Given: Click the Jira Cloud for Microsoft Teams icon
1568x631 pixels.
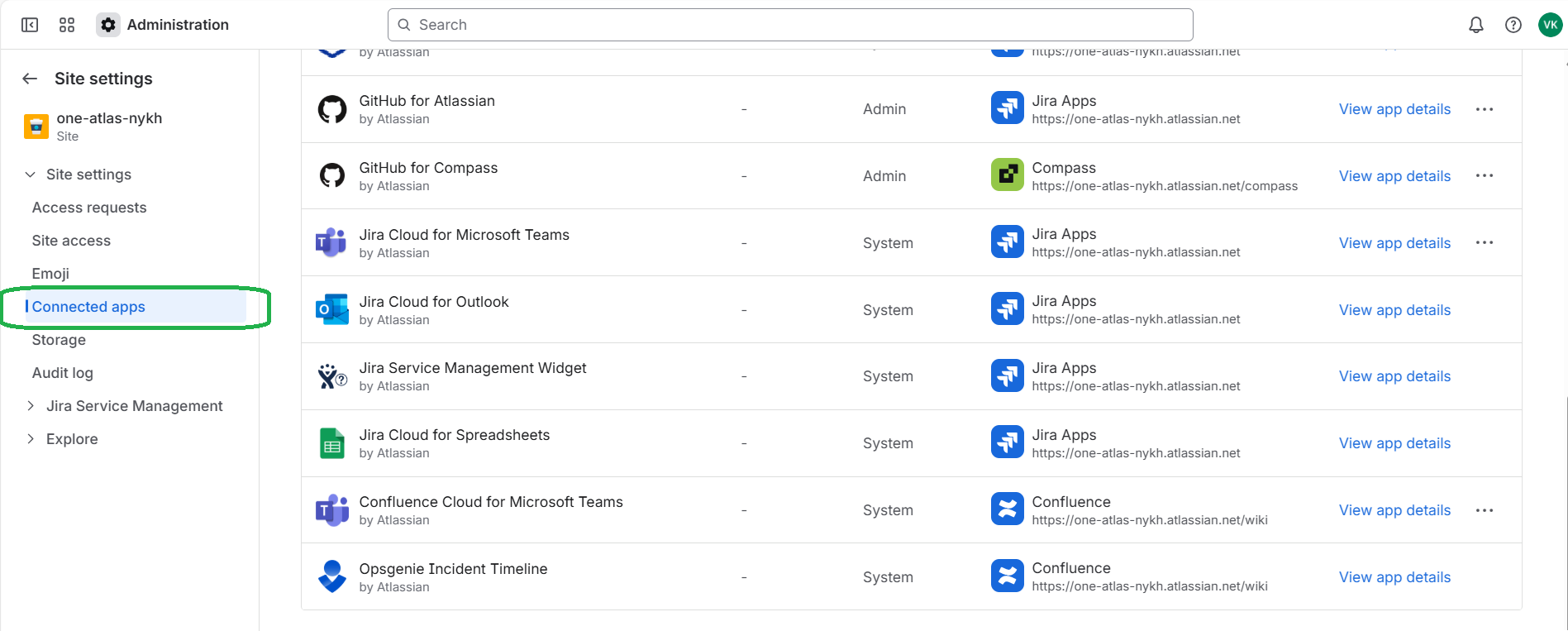Looking at the screenshot, I should click(x=331, y=242).
